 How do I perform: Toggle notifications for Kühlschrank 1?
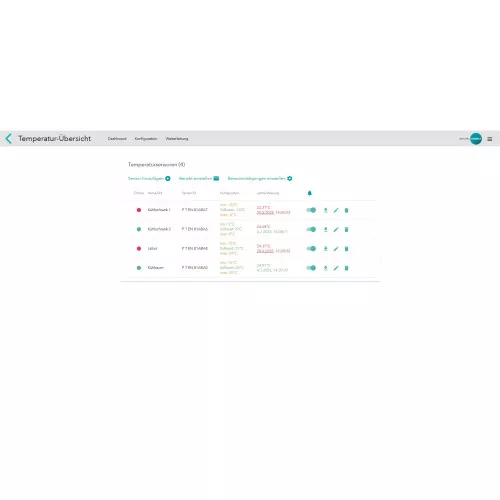311,210
